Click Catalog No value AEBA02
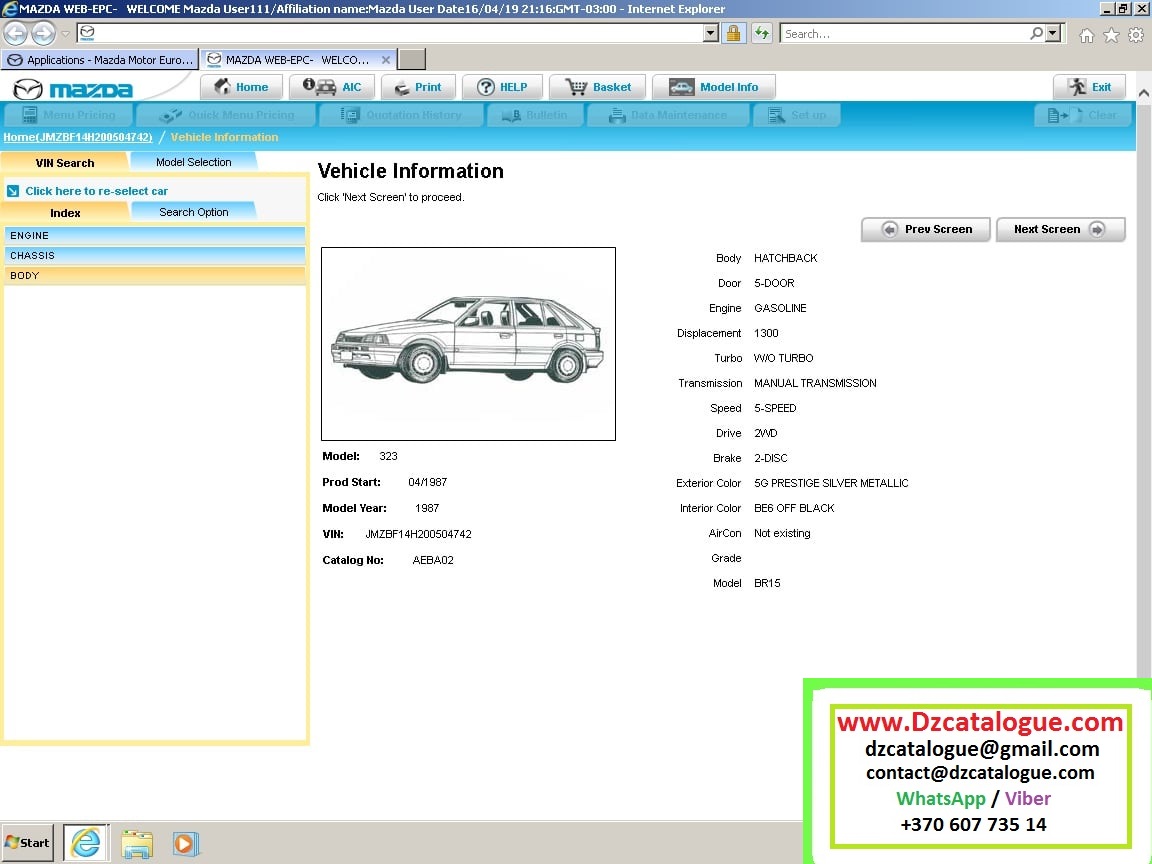Screen dimensions: 1152x864 tap(433, 560)
